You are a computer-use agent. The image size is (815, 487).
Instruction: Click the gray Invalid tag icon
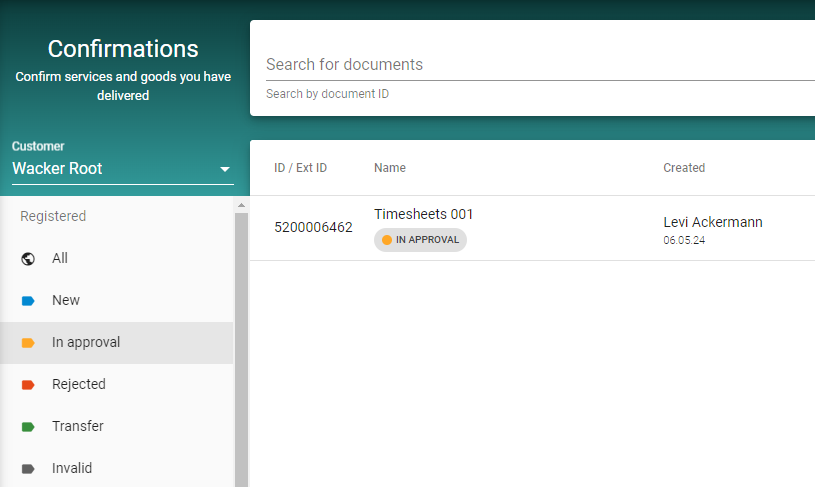[x=28, y=468]
